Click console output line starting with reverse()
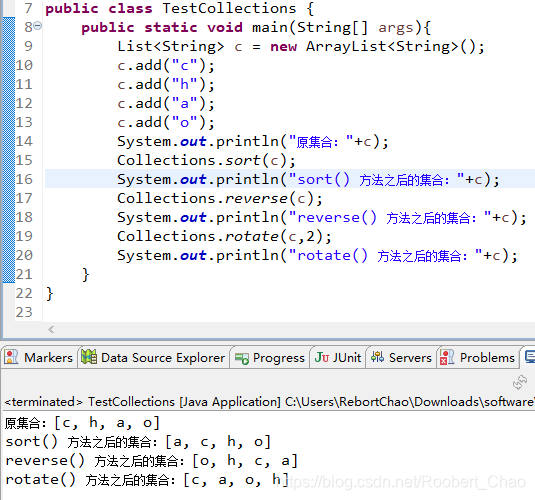 click(152, 461)
